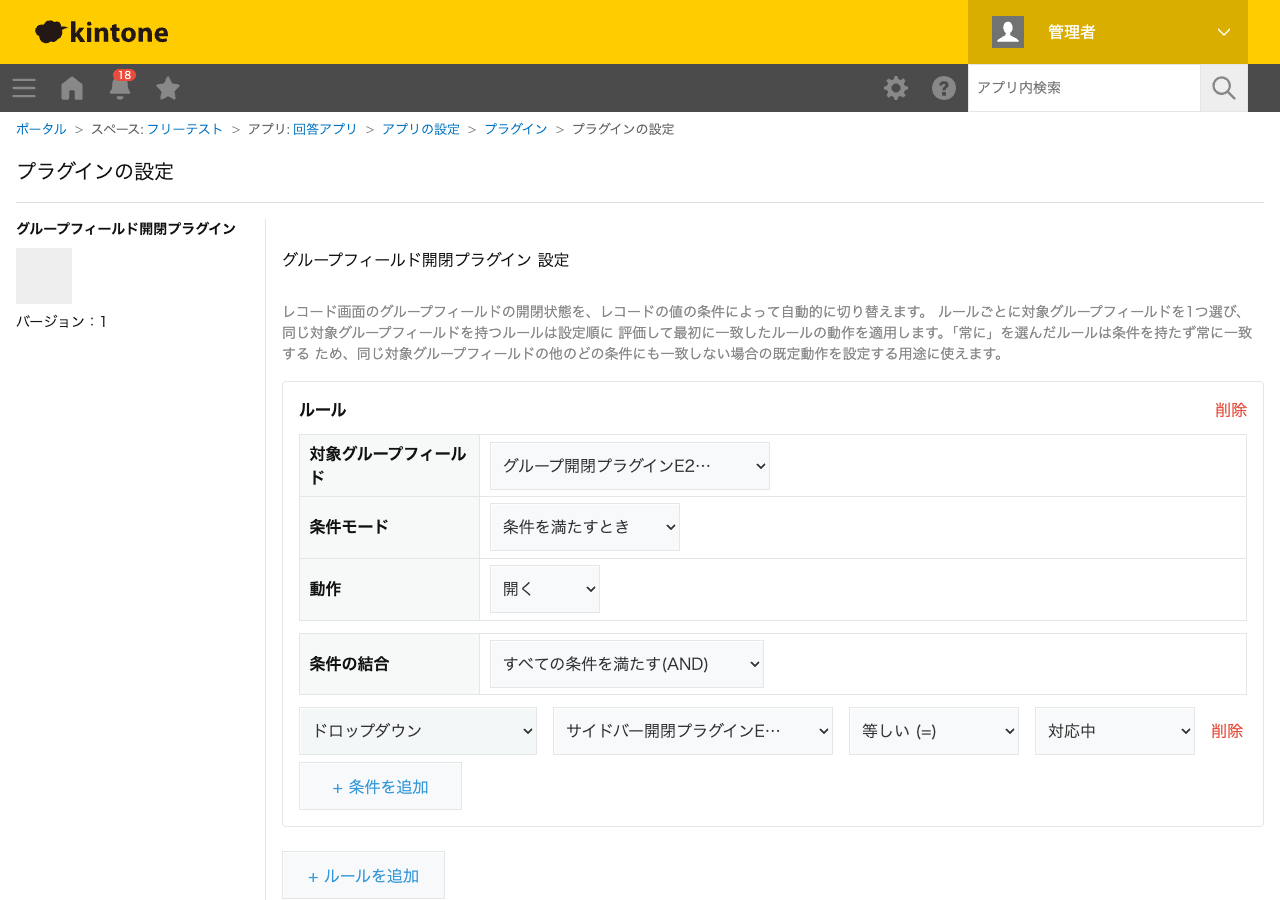Delete the rule with 削除 link
1280x900 pixels.
pos(1231,410)
